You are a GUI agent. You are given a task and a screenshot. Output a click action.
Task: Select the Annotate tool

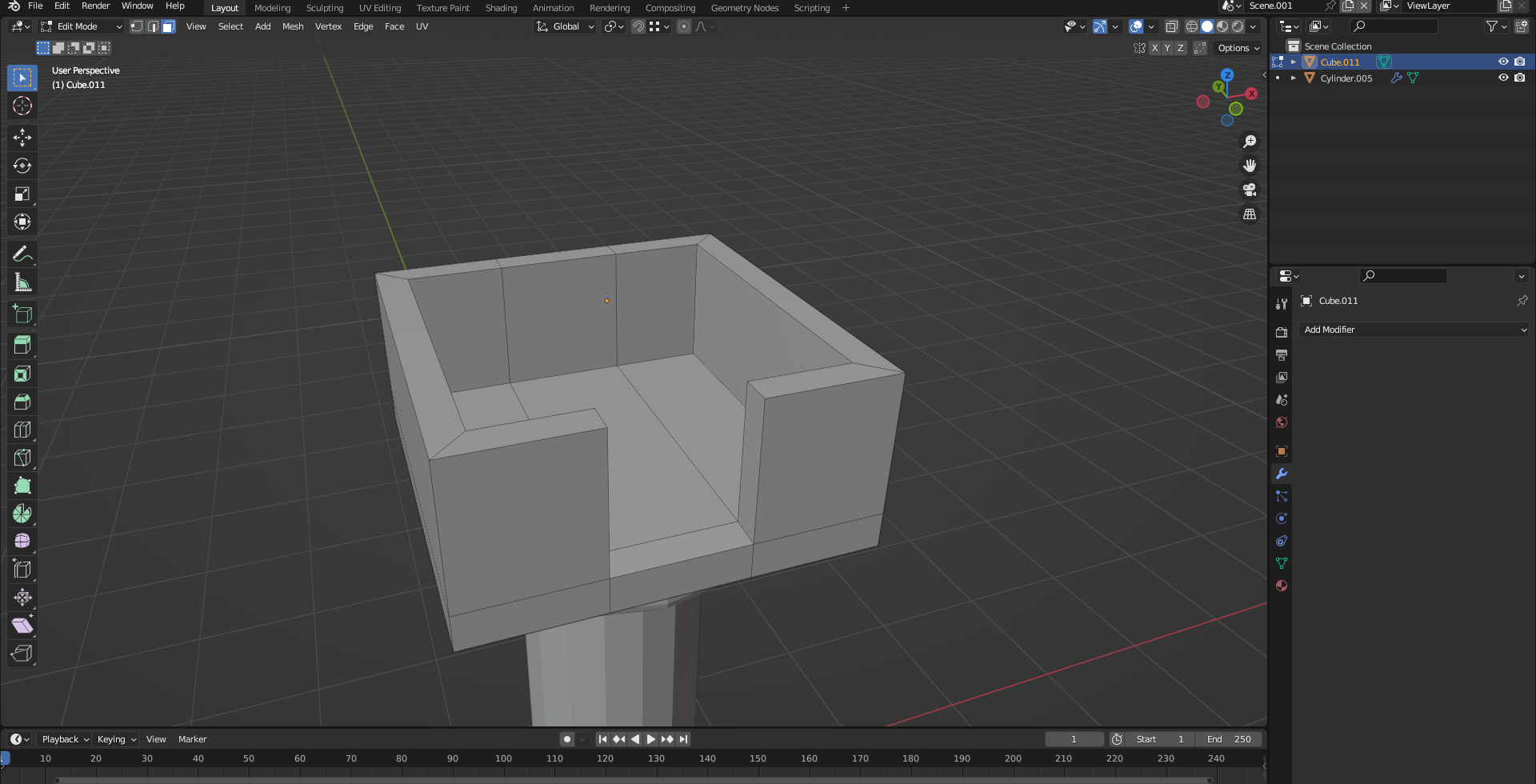[x=22, y=254]
